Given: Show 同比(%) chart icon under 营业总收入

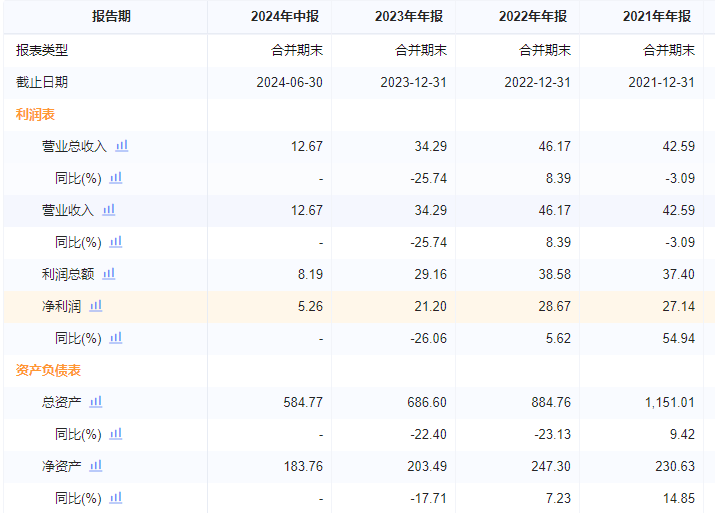Looking at the screenshot, I should click(x=116, y=177).
